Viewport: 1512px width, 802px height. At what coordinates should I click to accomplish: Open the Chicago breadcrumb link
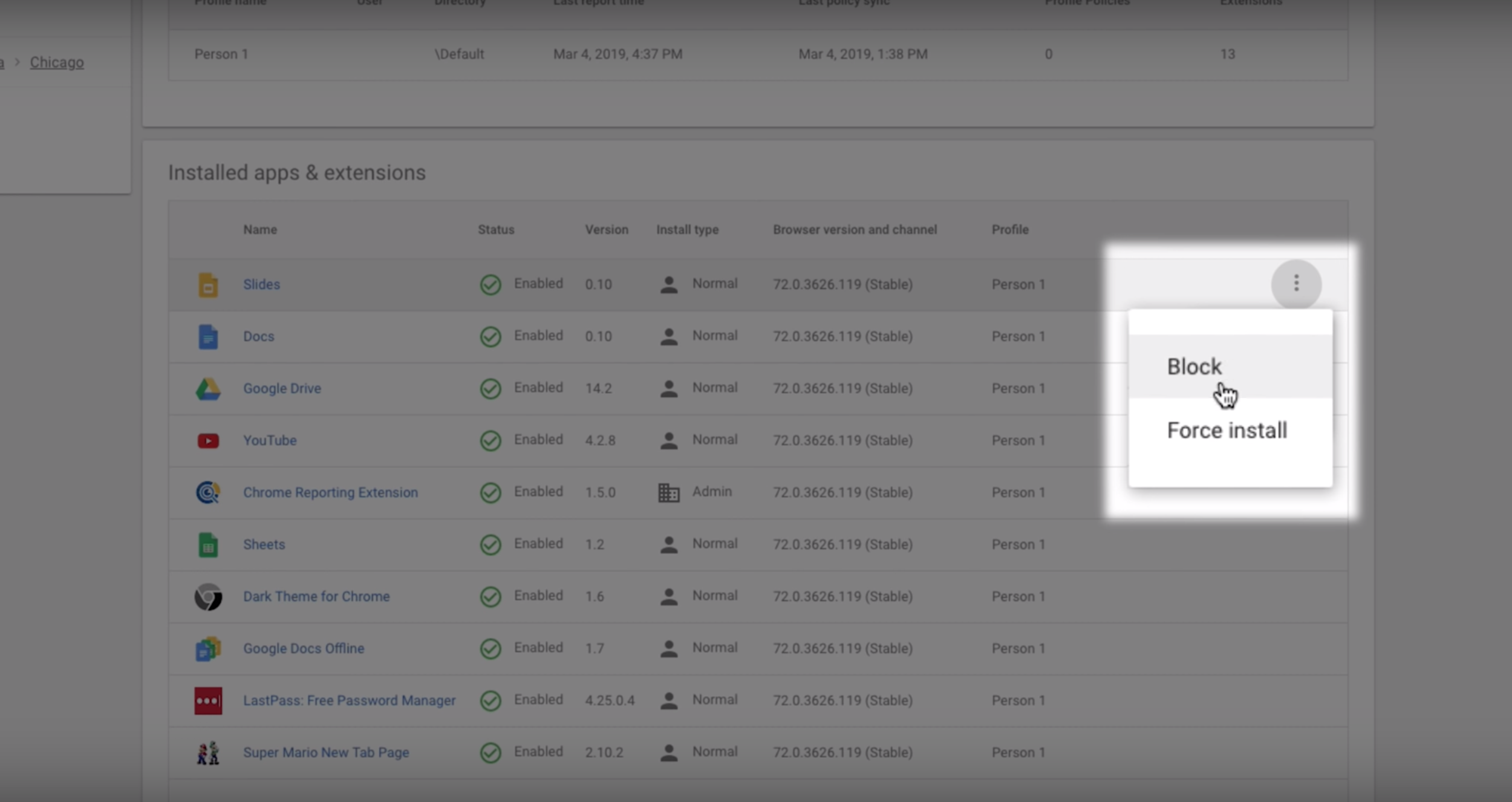(x=57, y=62)
